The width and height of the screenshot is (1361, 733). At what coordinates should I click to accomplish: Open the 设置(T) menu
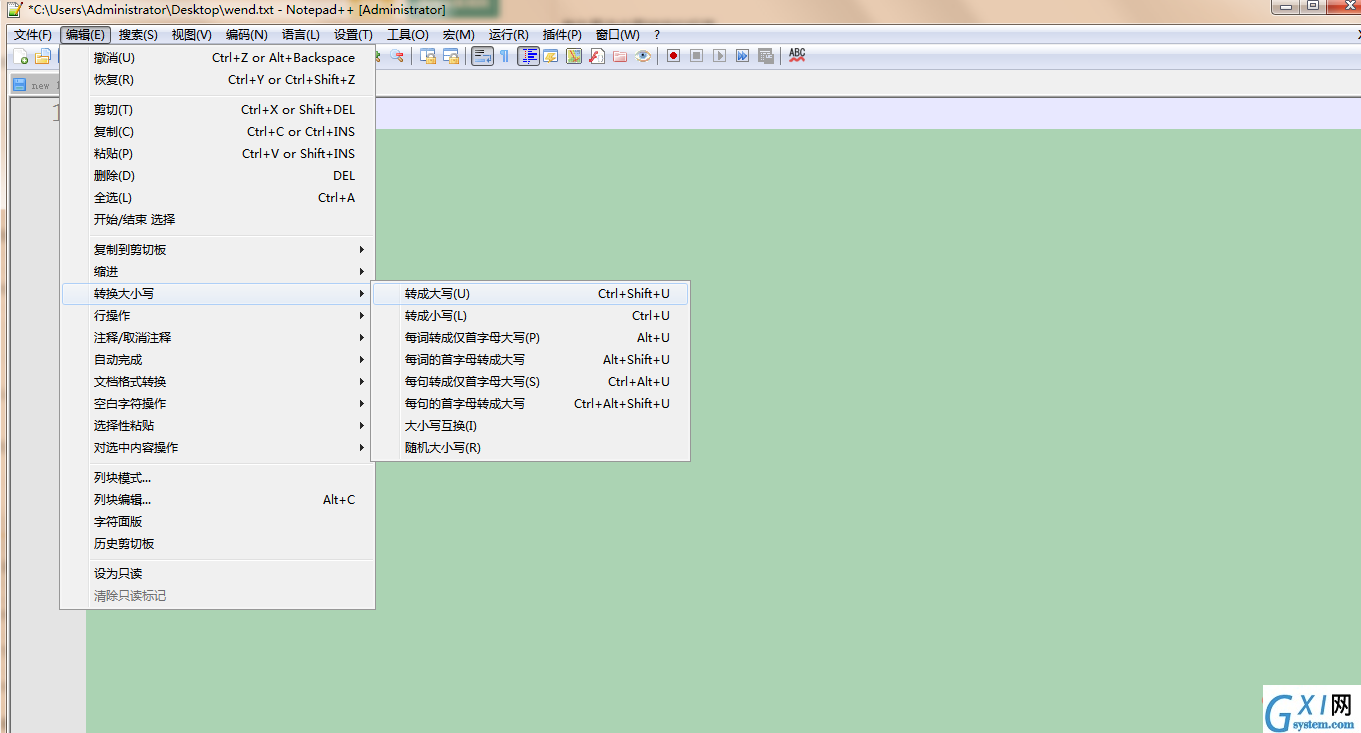tap(353, 35)
